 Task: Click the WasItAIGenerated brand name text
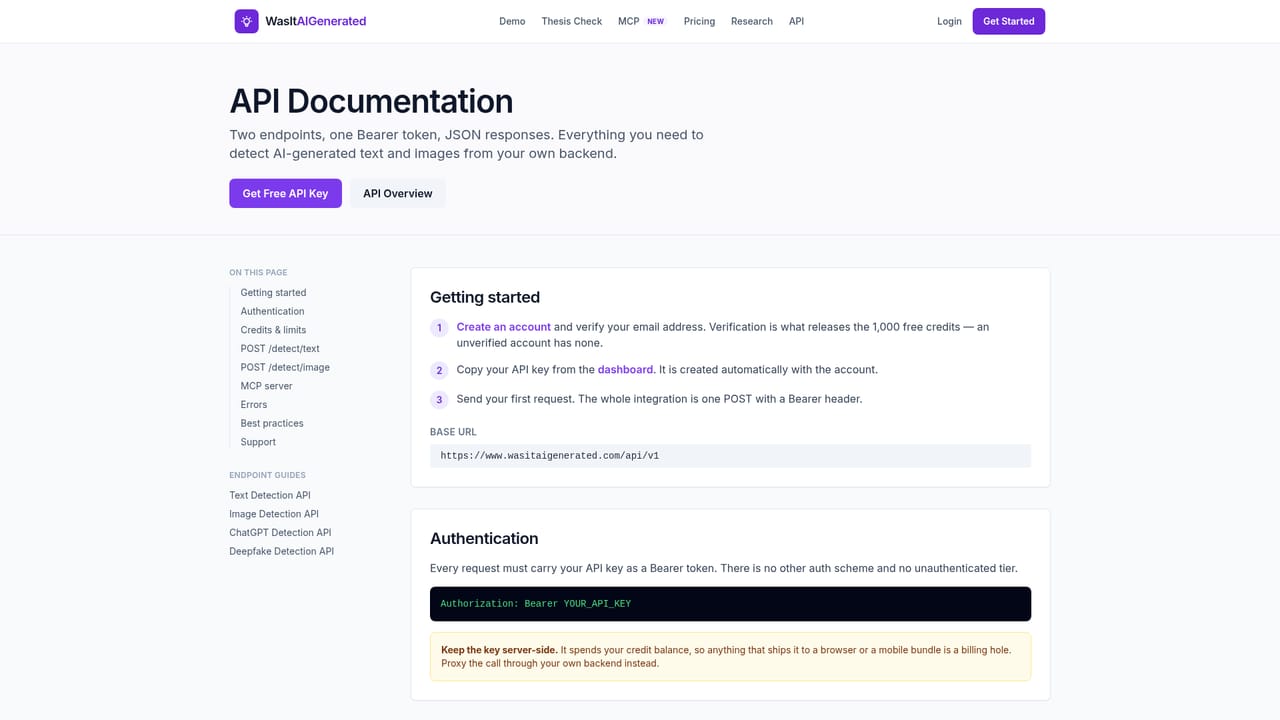point(316,21)
